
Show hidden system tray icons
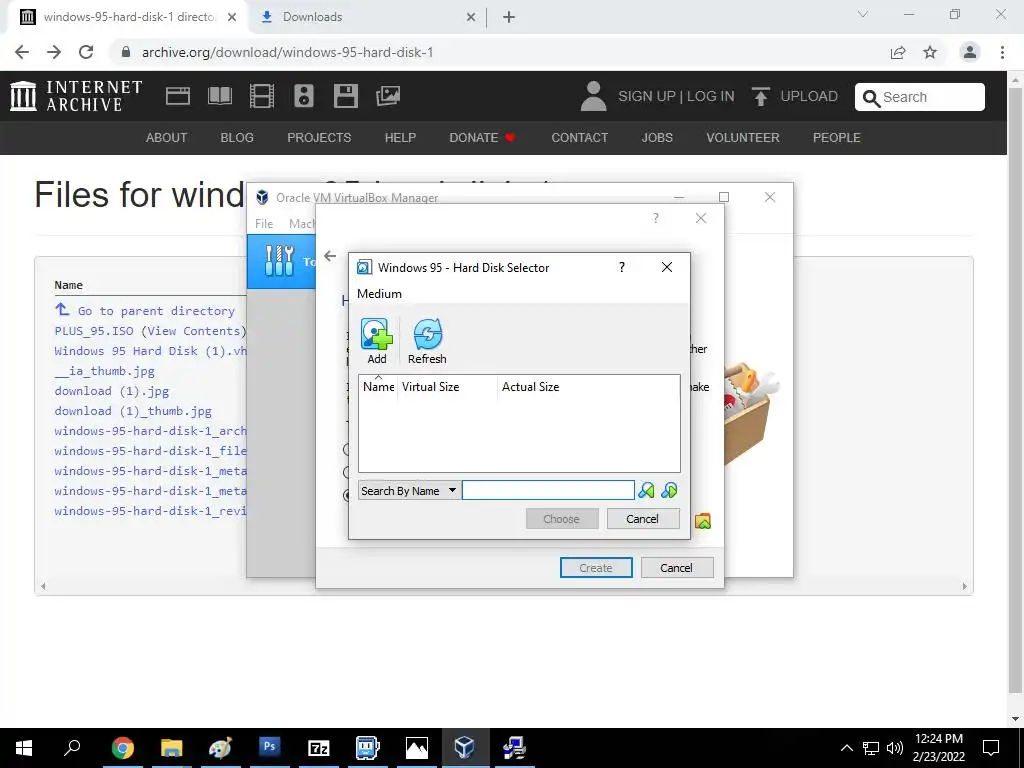tap(846, 748)
